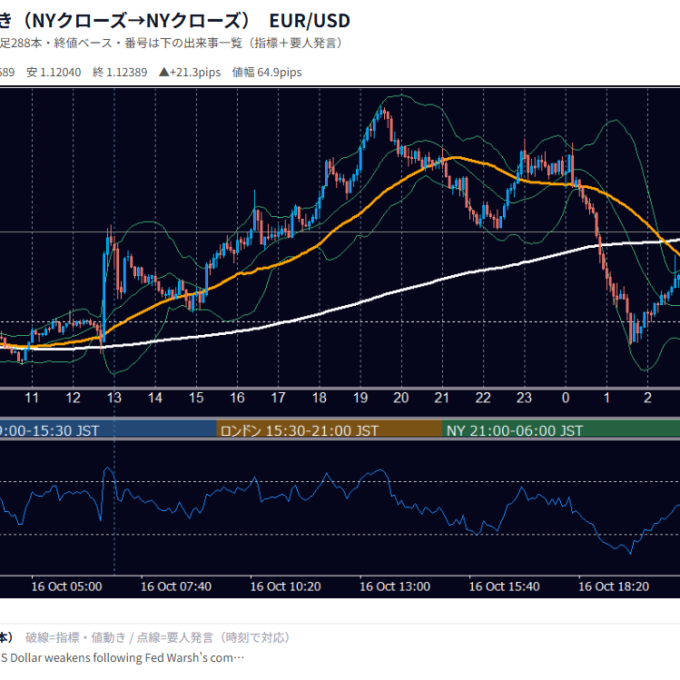
Task: Click the 16 Oct 15:40 time label
Action: (504, 586)
